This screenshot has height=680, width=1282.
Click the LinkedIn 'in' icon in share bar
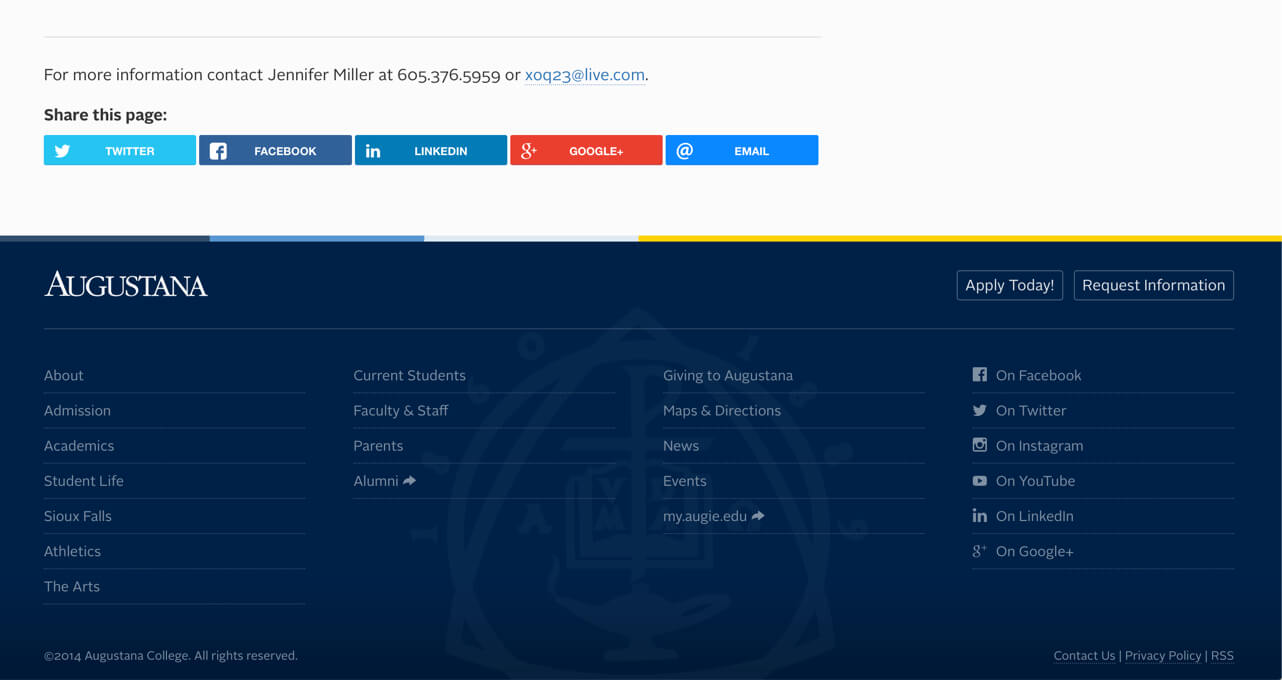(373, 151)
